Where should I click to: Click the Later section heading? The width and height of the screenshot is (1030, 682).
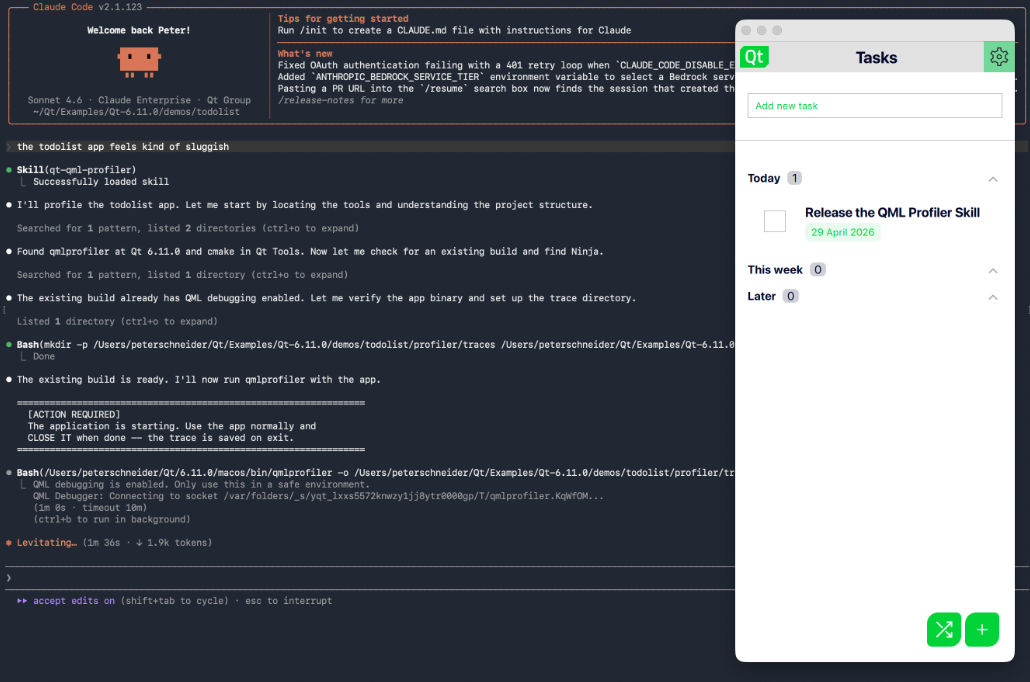click(761, 296)
